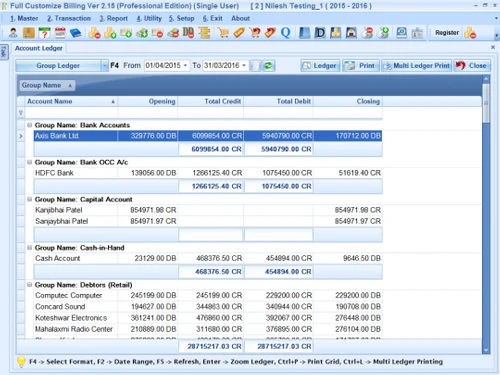Viewport: 500px width, 375px height.
Task: Select the Koteshwar Electronics row
Action: coord(208,318)
